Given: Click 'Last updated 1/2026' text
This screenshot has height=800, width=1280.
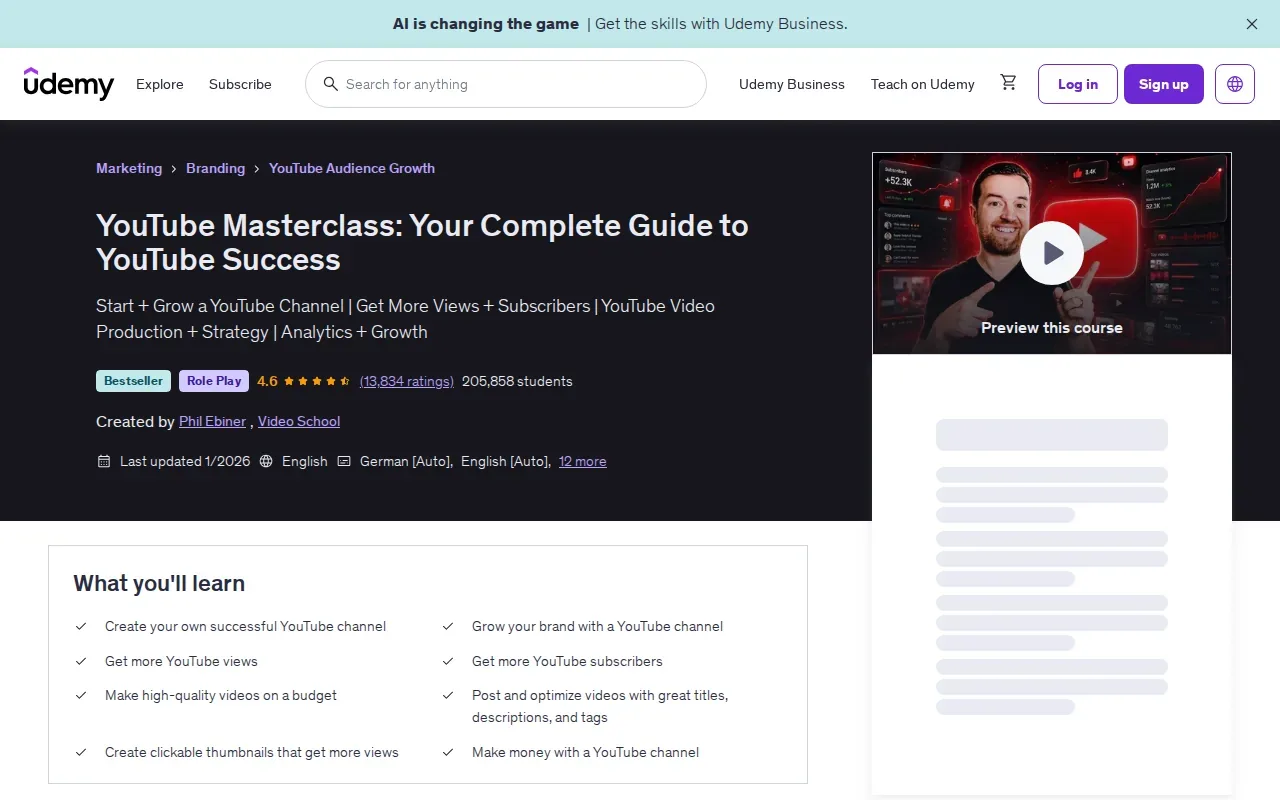Looking at the screenshot, I should (185, 461).
